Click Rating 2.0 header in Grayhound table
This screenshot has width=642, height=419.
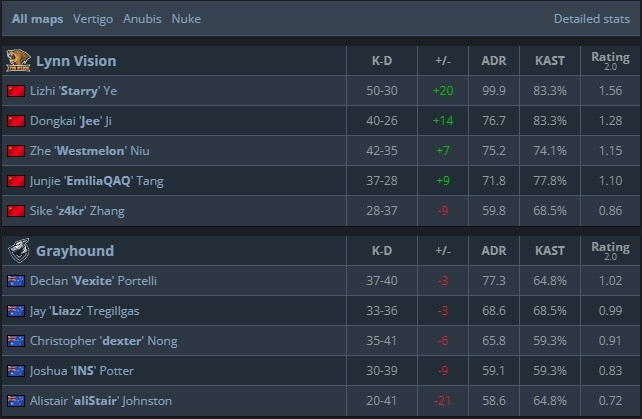[610, 251]
